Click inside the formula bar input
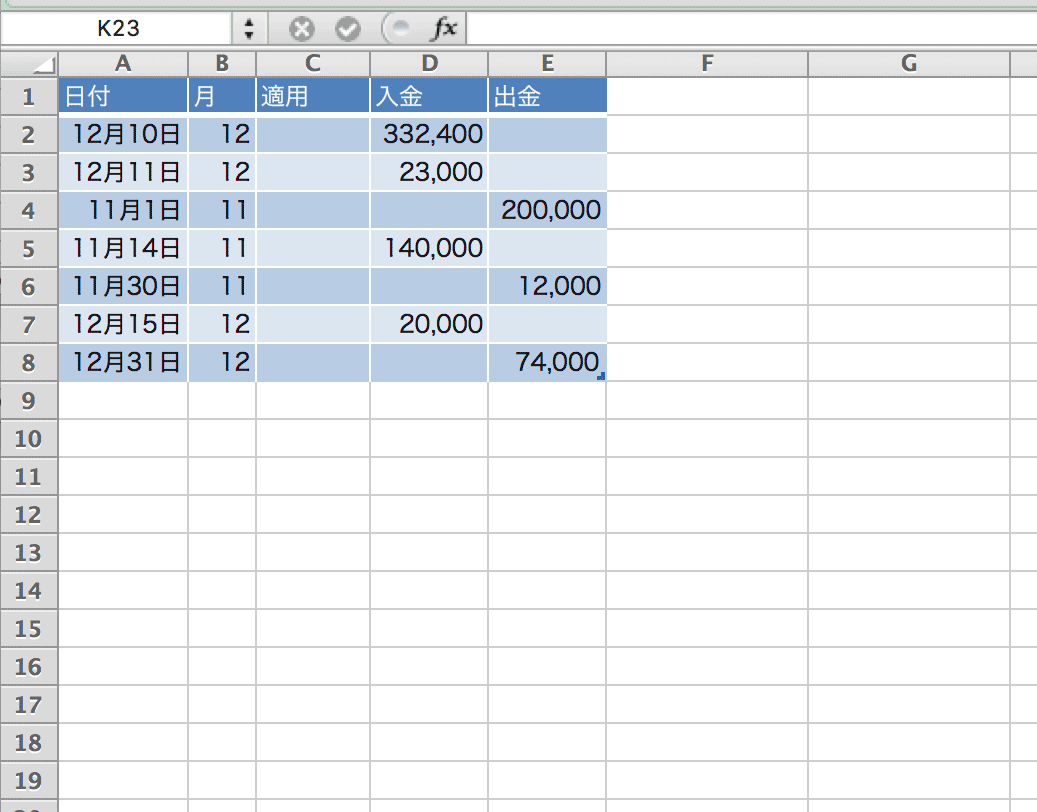 (750, 29)
